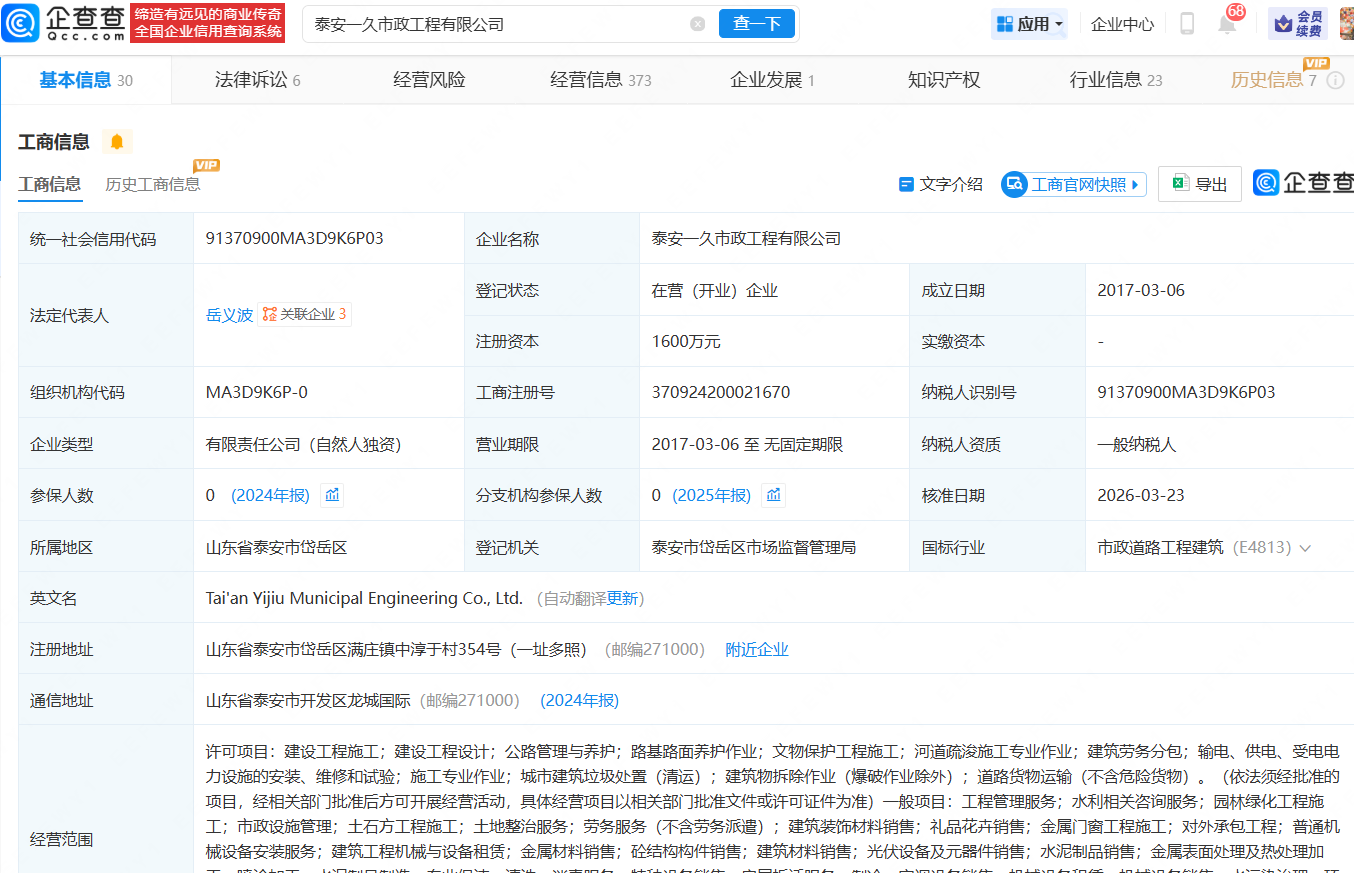Screen dimensions: 1354x873
Task: Click the 导出 export button
Action: pos(1200,184)
